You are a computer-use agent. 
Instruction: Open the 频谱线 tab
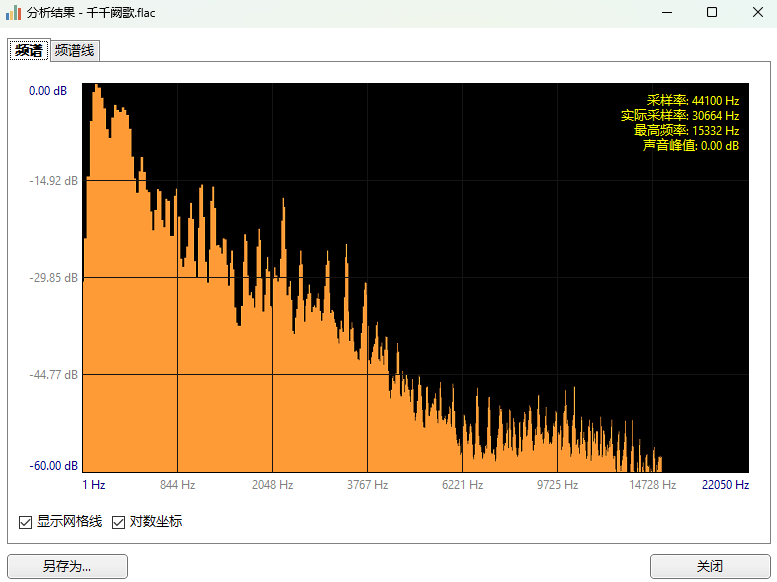tap(74, 51)
